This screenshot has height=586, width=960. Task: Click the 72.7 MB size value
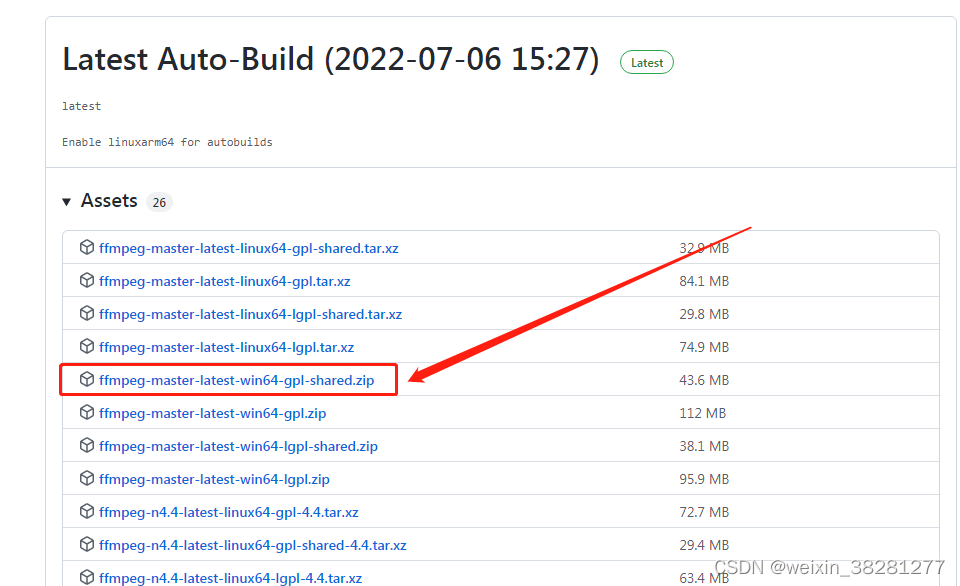(704, 512)
